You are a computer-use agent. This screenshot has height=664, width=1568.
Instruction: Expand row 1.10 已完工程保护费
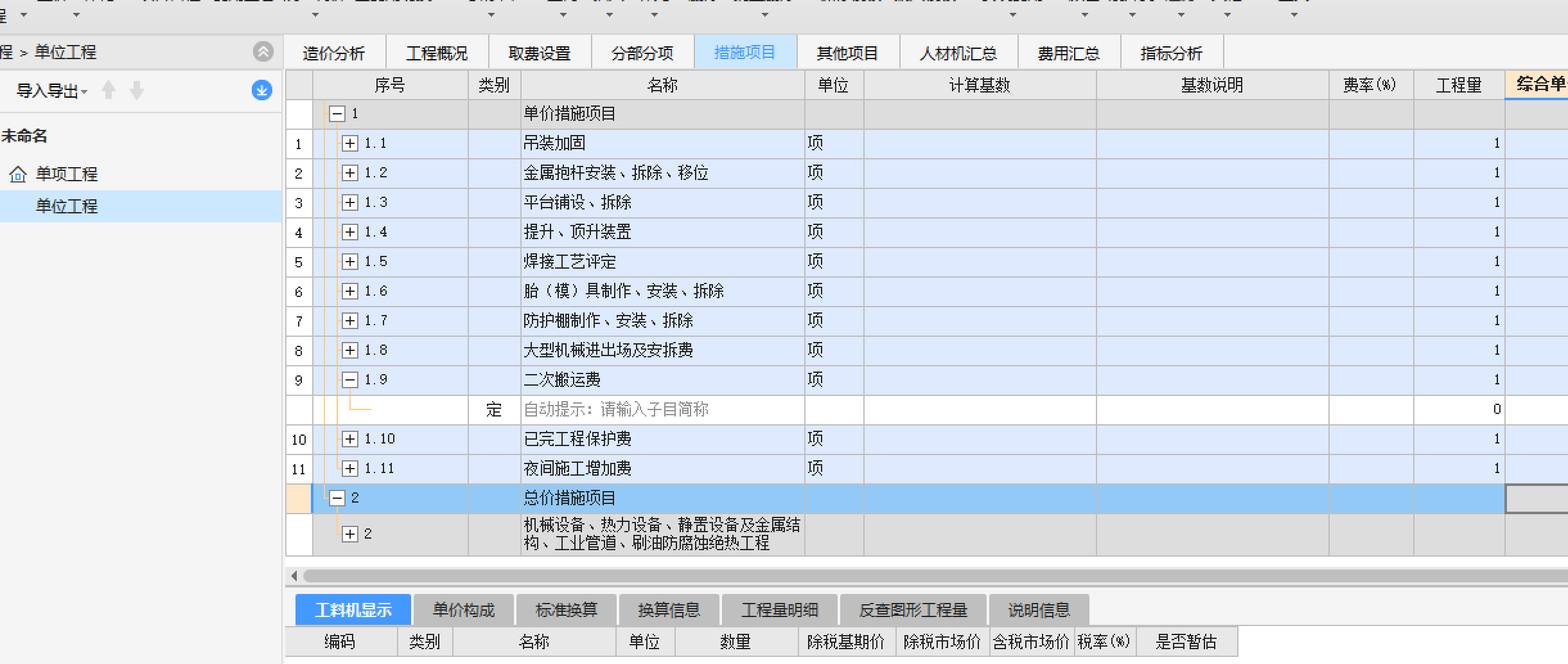(x=350, y=439)
